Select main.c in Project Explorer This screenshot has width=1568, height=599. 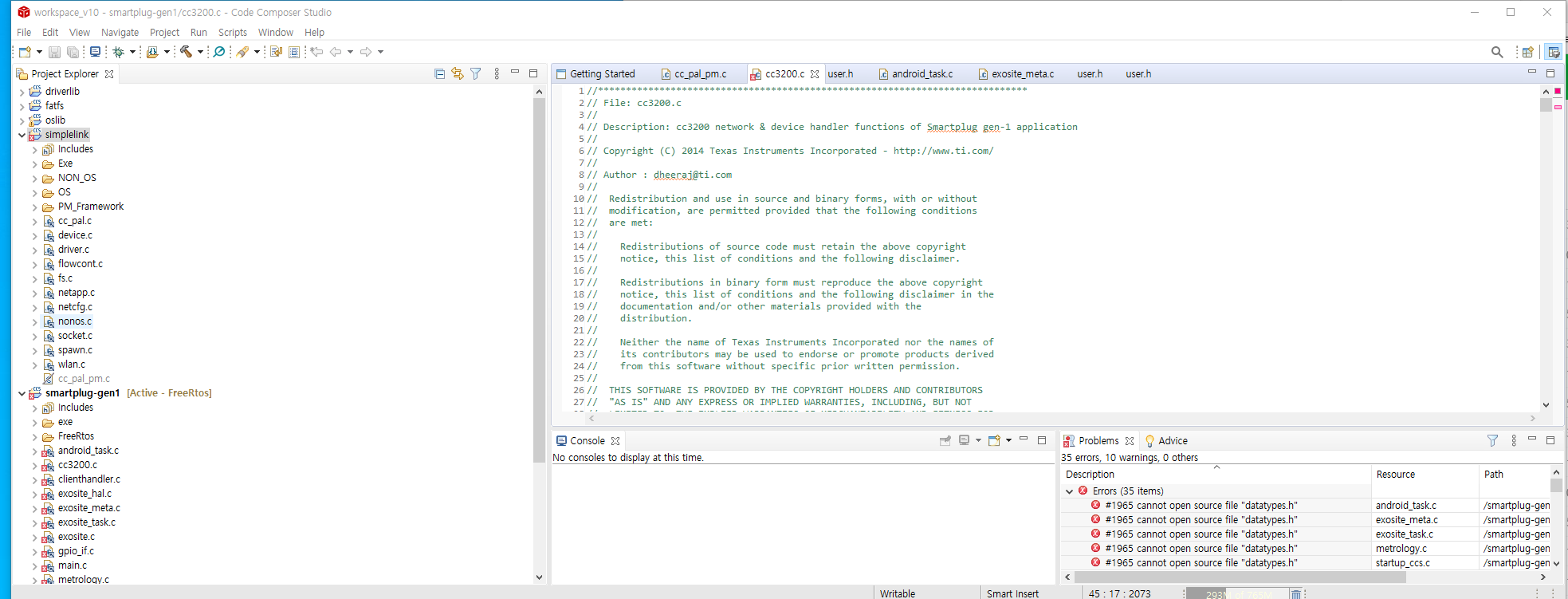(73, 566)
